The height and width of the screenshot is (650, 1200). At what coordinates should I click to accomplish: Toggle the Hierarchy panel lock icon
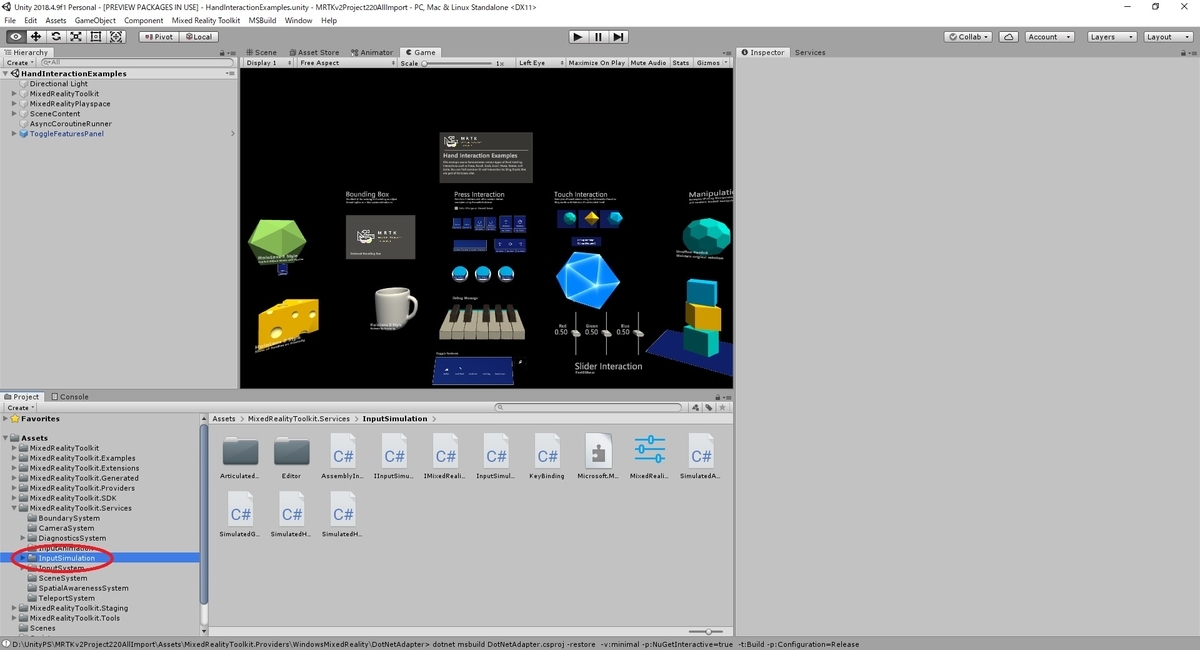coord(223,52)
